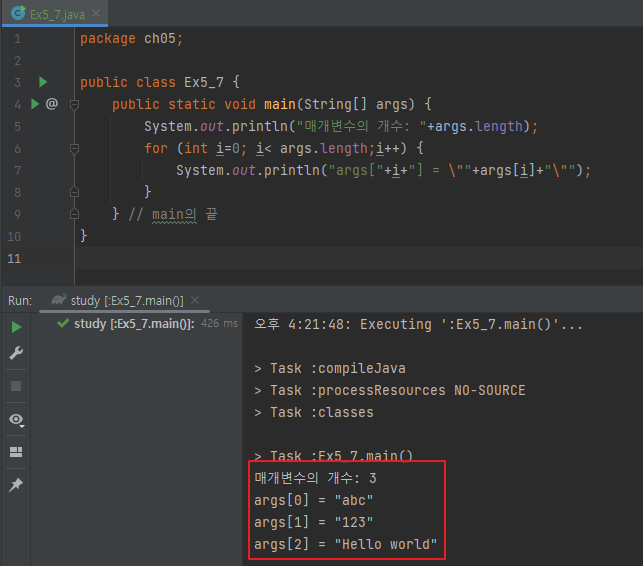
Task: Collapse the main method fold marker on line 4
Action: 74,104
